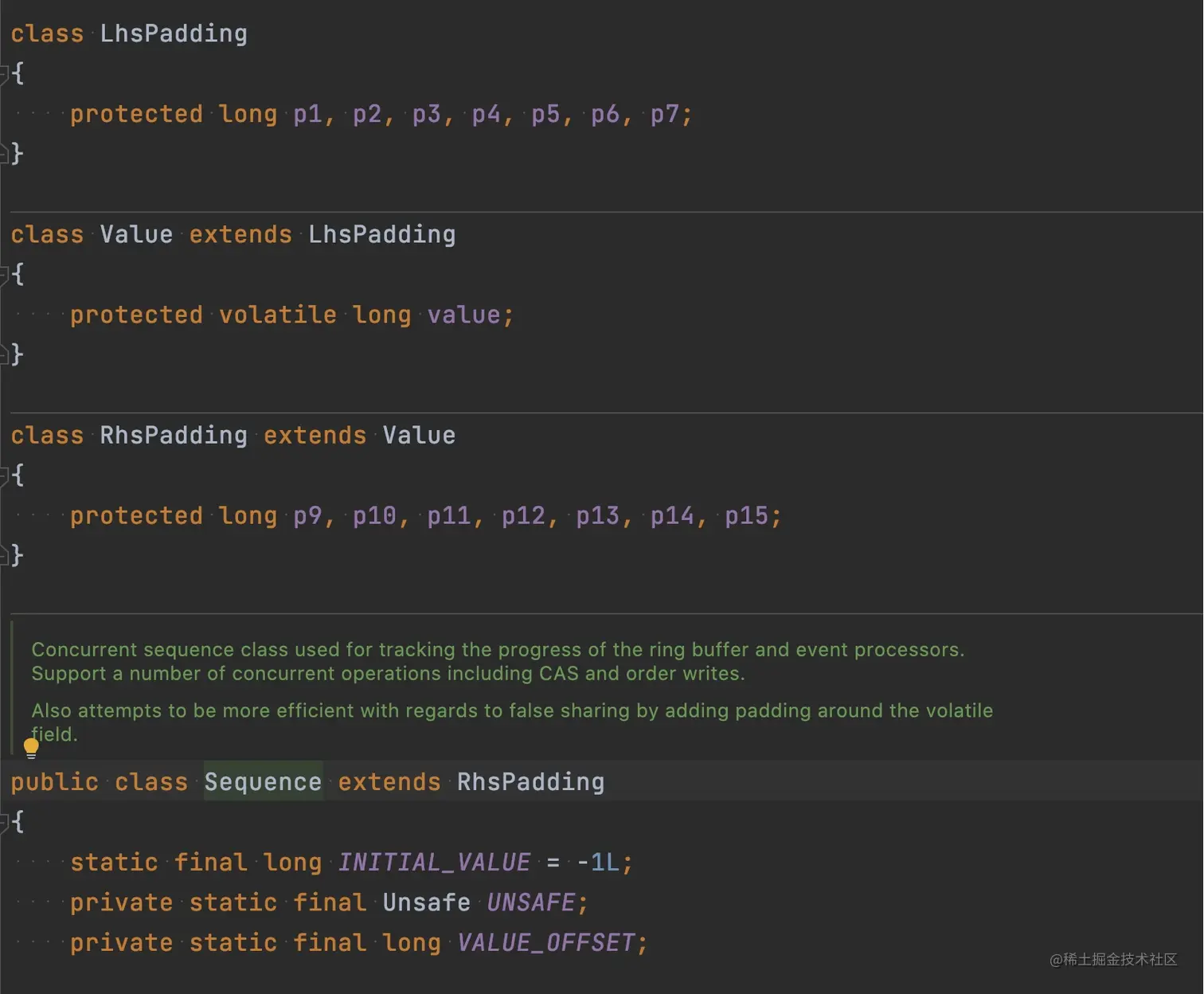Viewport: 1204px width, 994px height.
Task: Click field p2 in LhsPadding
Action: [367, 114]
